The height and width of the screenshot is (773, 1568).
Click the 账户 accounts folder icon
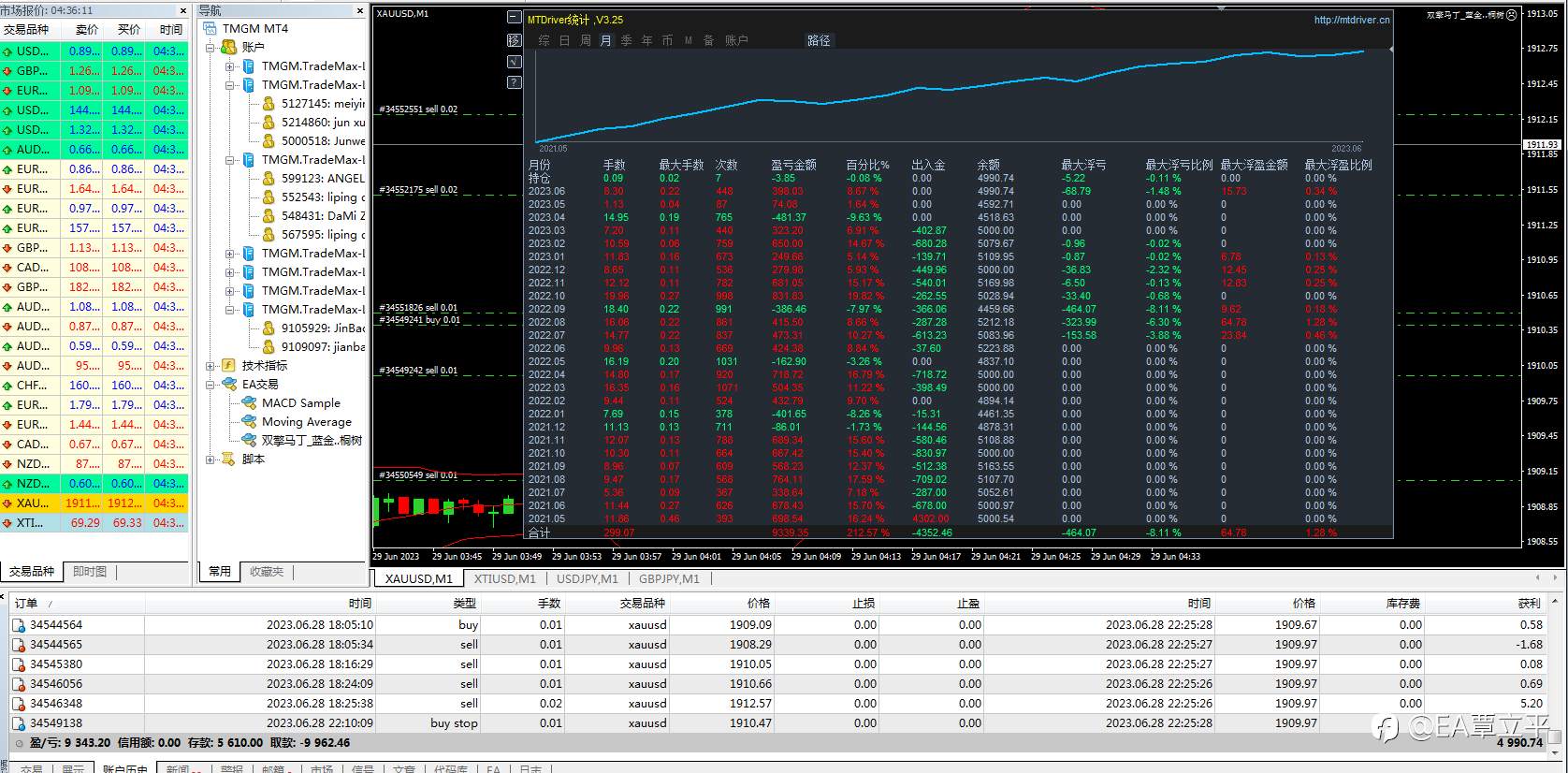point(229,47)
